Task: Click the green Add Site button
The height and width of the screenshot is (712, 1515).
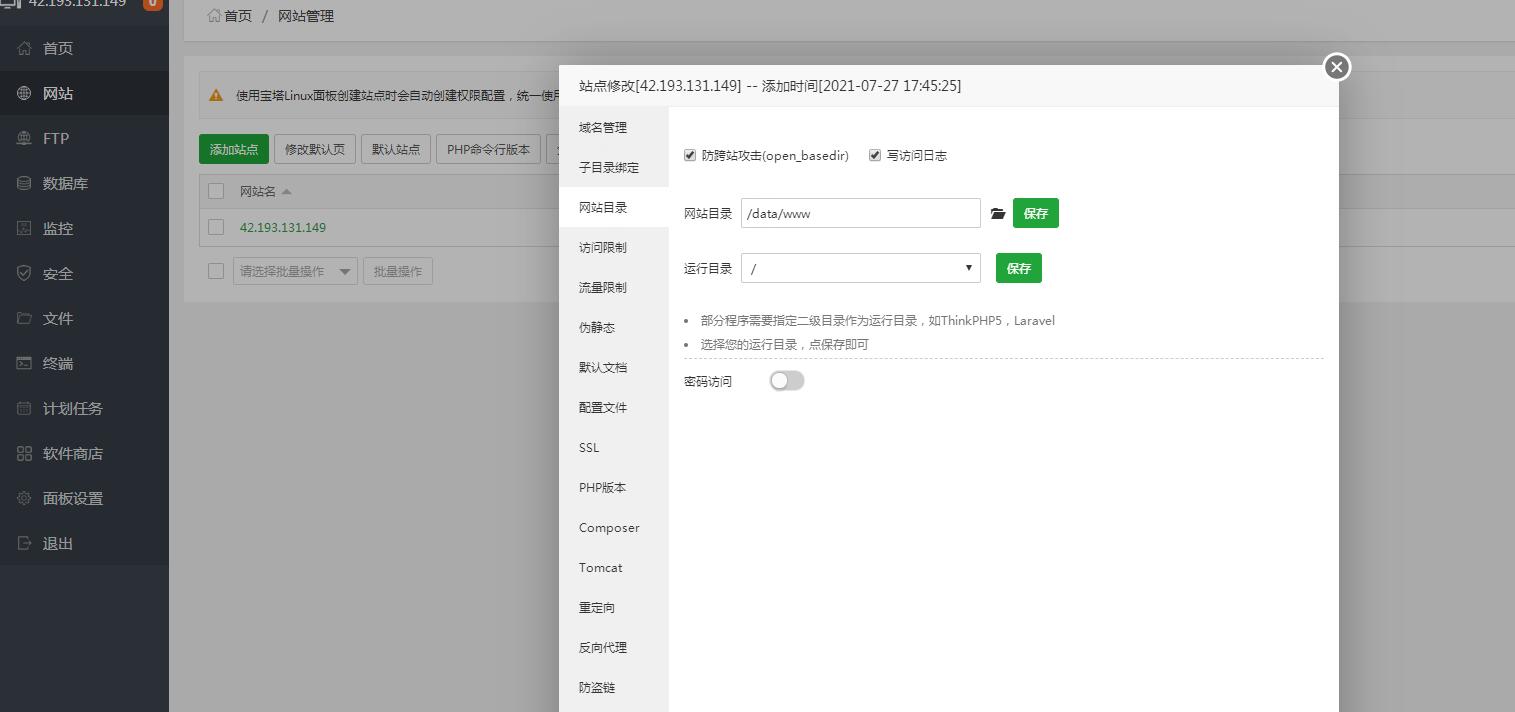Action: pos(233,149)
